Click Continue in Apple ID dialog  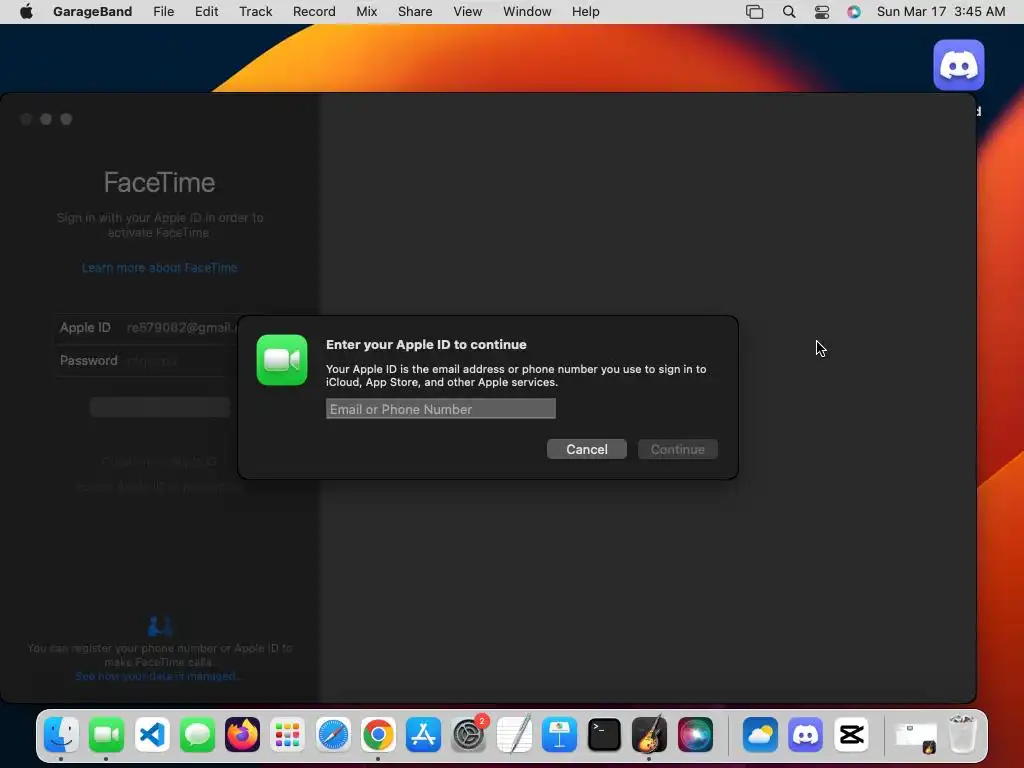tap(677, 449)
